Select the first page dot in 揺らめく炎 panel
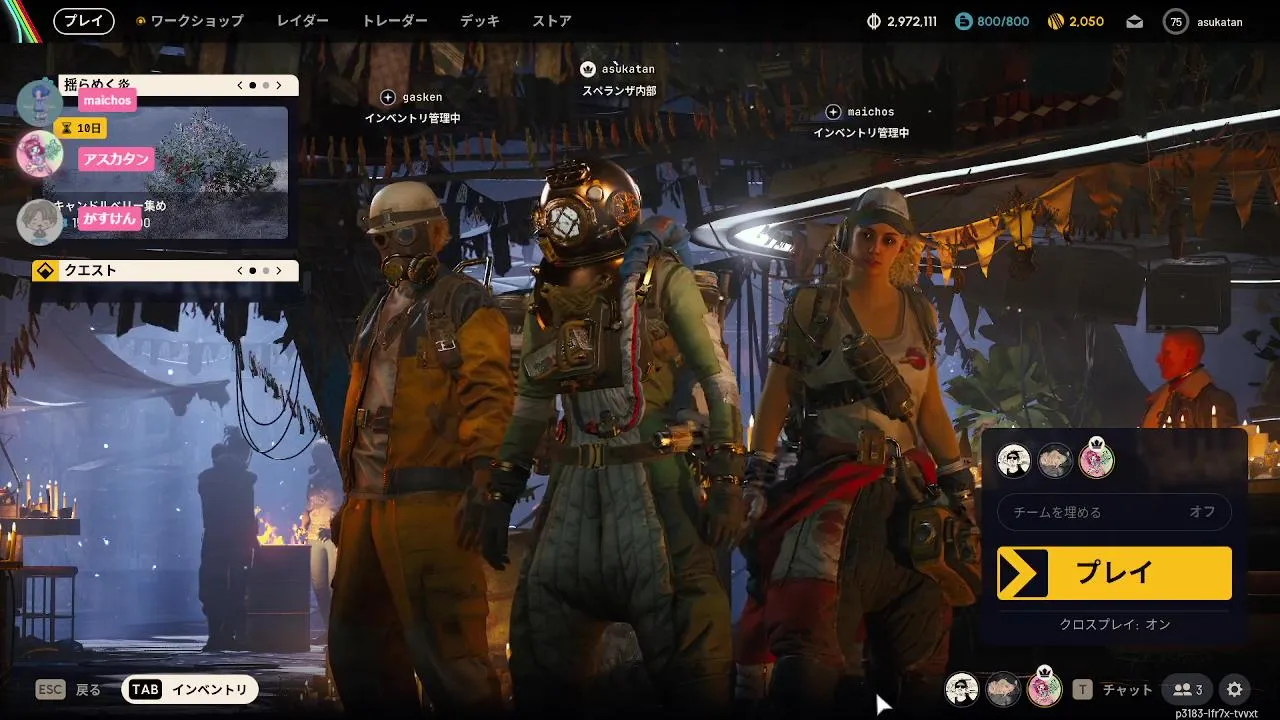 click(x=252, y=85)
